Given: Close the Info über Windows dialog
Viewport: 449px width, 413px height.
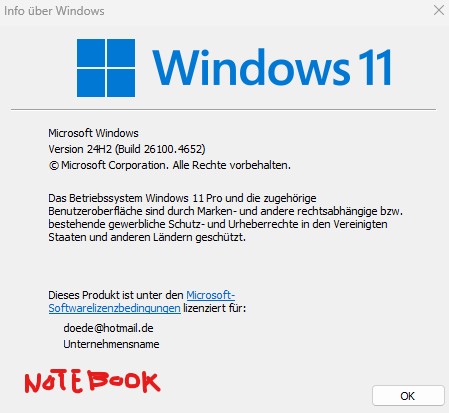Looking at the screenshot, I should pyautogui.click(x=439, y=10).
